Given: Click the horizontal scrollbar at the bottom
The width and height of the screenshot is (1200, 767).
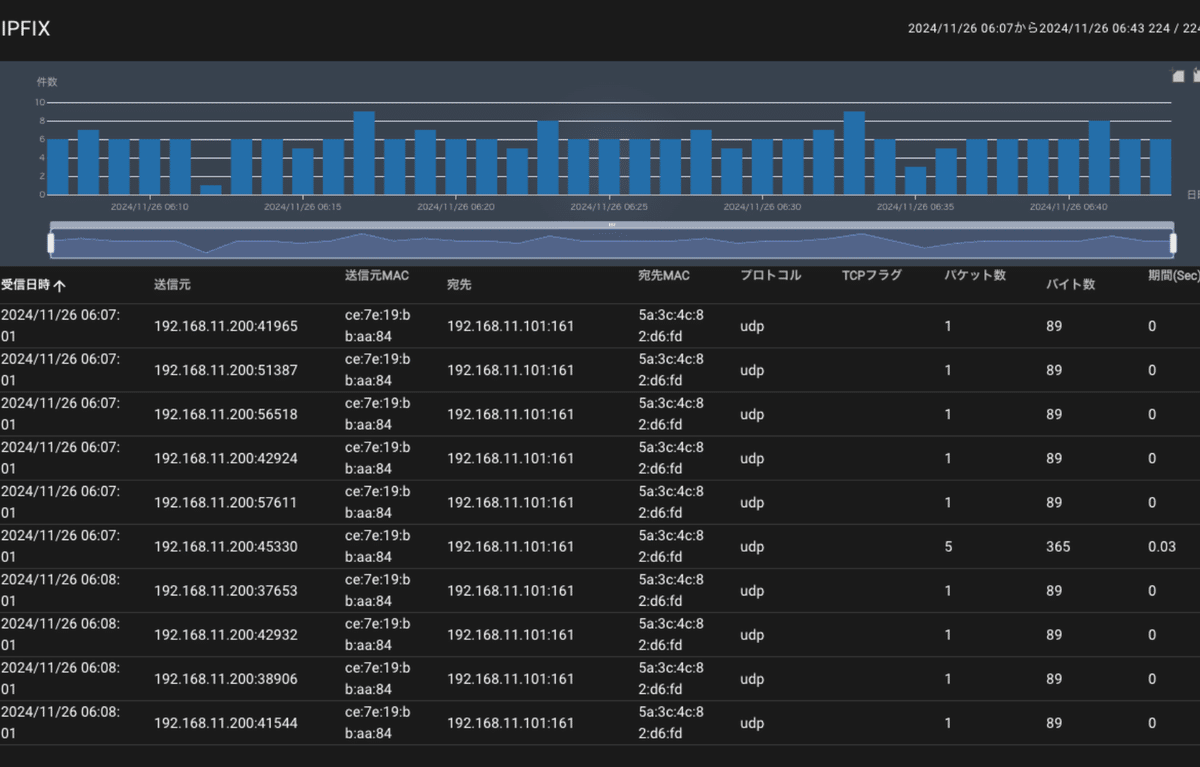Looking at the screenshot, I should [600, 760].
